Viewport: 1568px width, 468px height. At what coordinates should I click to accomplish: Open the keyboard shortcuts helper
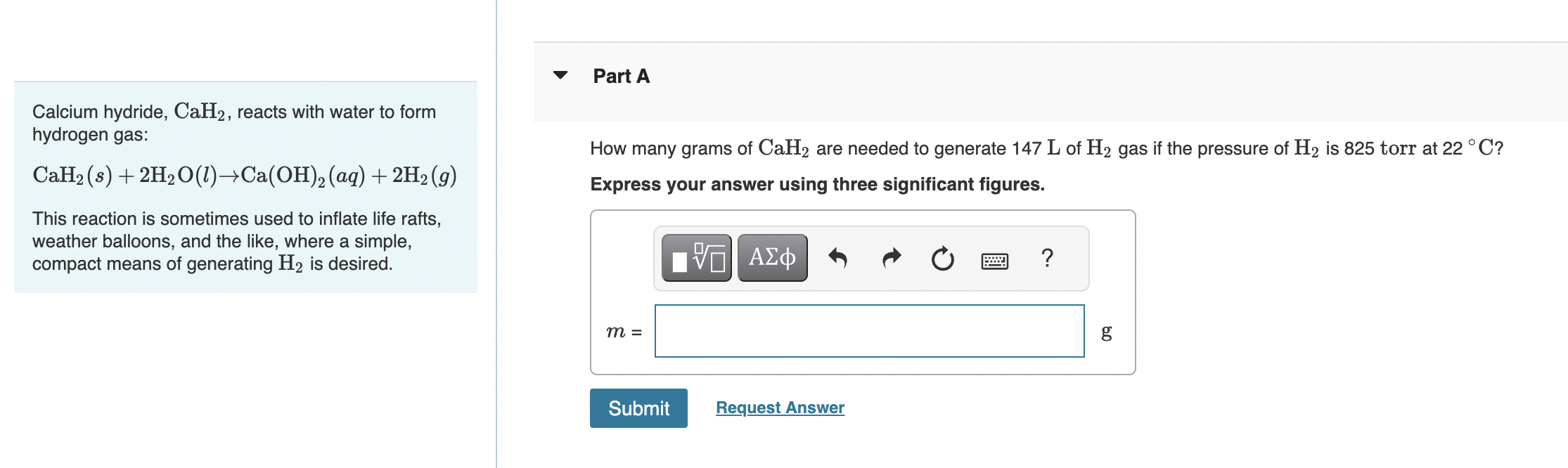[x=994, y=260]
